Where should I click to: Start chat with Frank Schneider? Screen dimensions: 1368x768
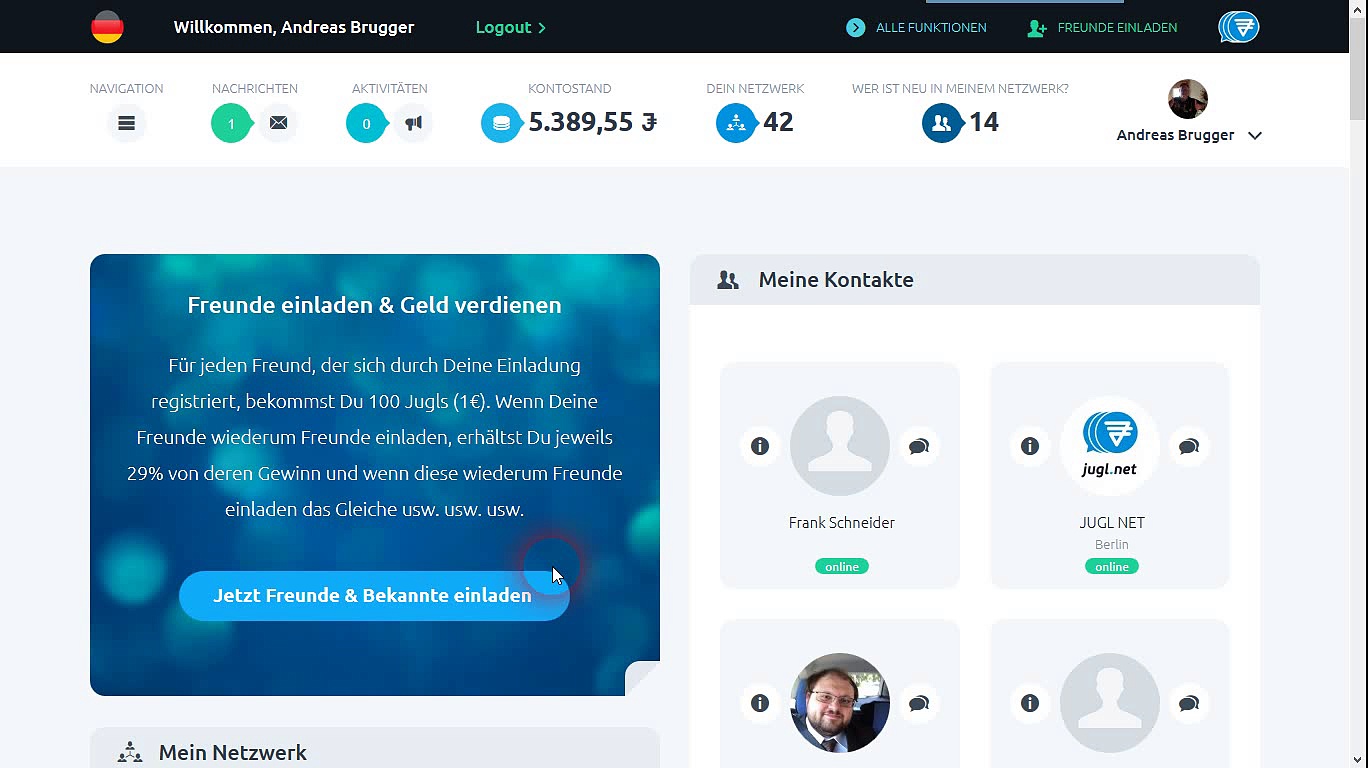pyautogui.click(x=919, y=446)
